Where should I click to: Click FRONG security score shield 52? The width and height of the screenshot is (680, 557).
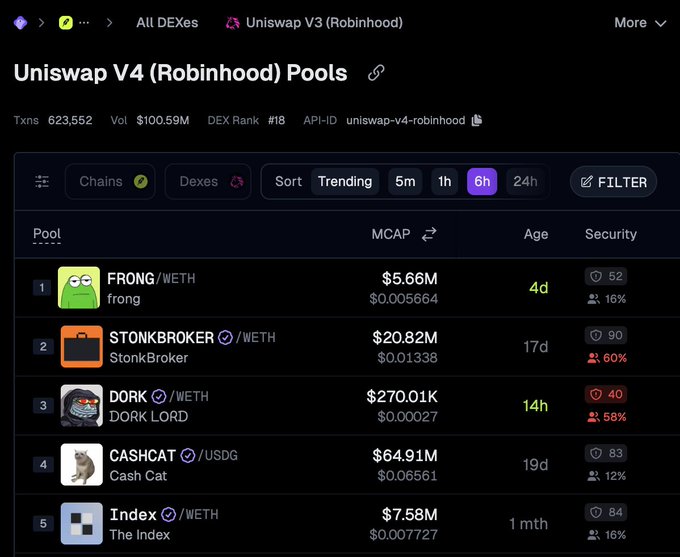(606, 276)
